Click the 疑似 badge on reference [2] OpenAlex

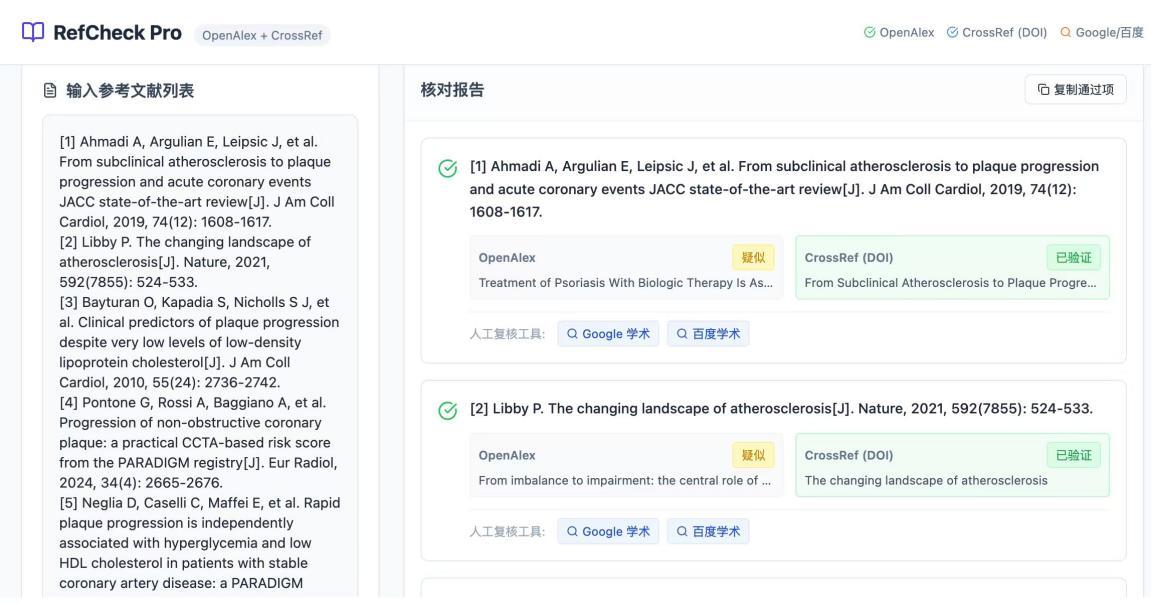(753, 456)
